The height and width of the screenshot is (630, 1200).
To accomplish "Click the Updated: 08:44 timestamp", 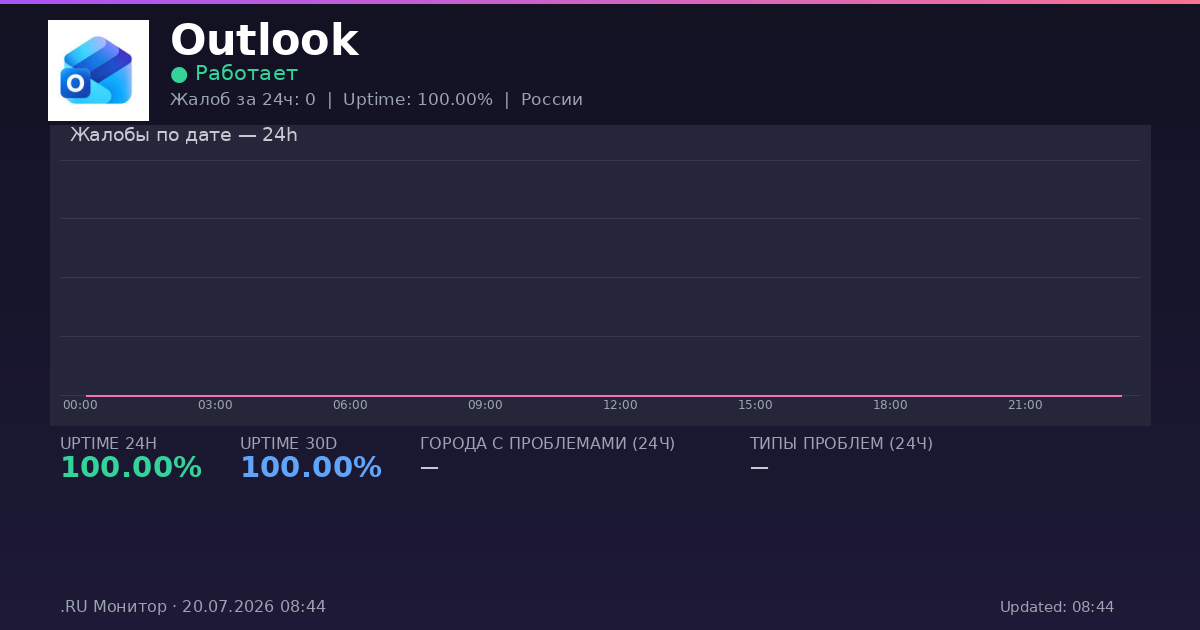I will click(1057, 607).
